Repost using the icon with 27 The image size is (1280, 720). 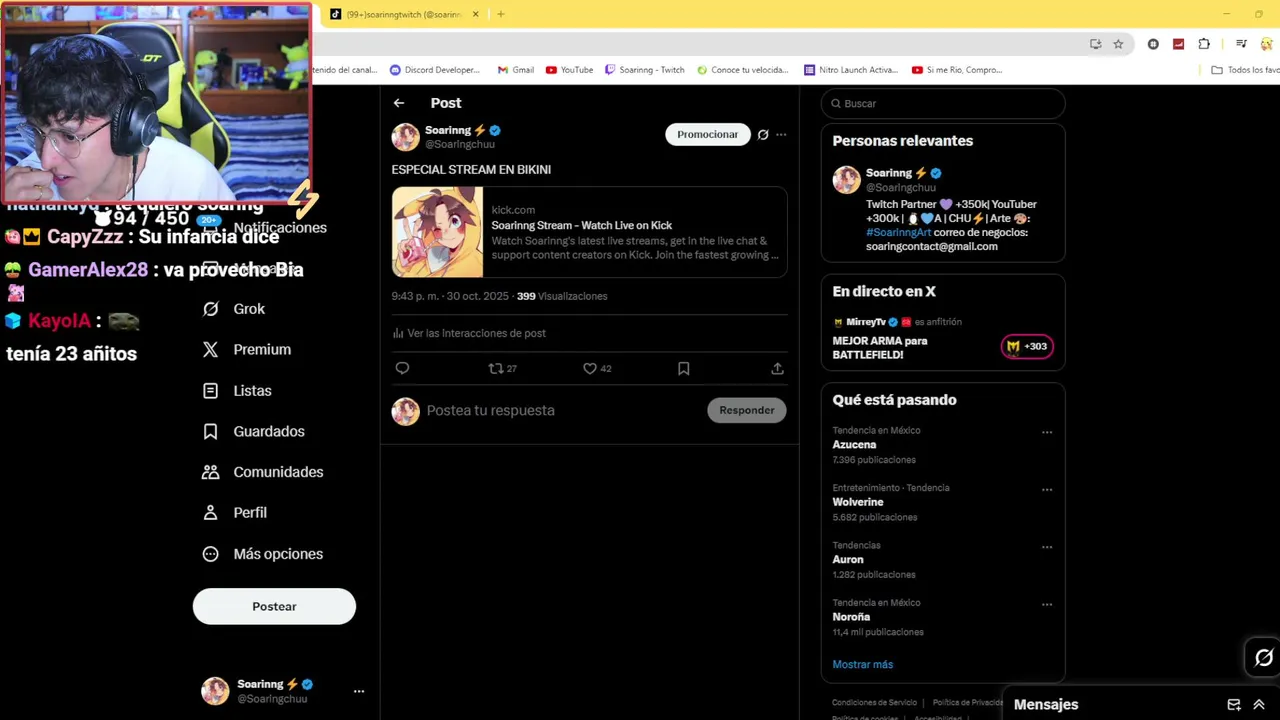502,368
